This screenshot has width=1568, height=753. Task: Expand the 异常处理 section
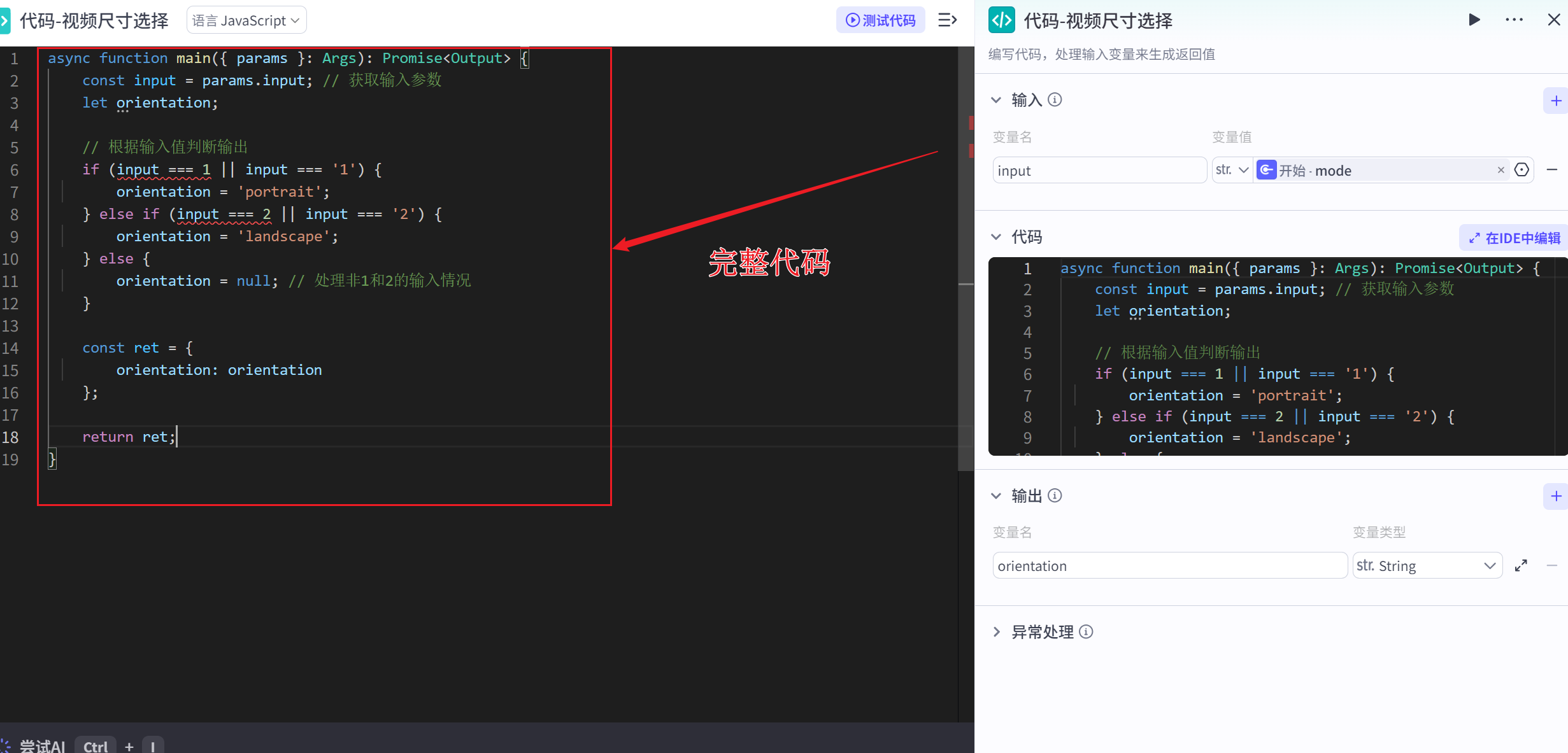997,631
